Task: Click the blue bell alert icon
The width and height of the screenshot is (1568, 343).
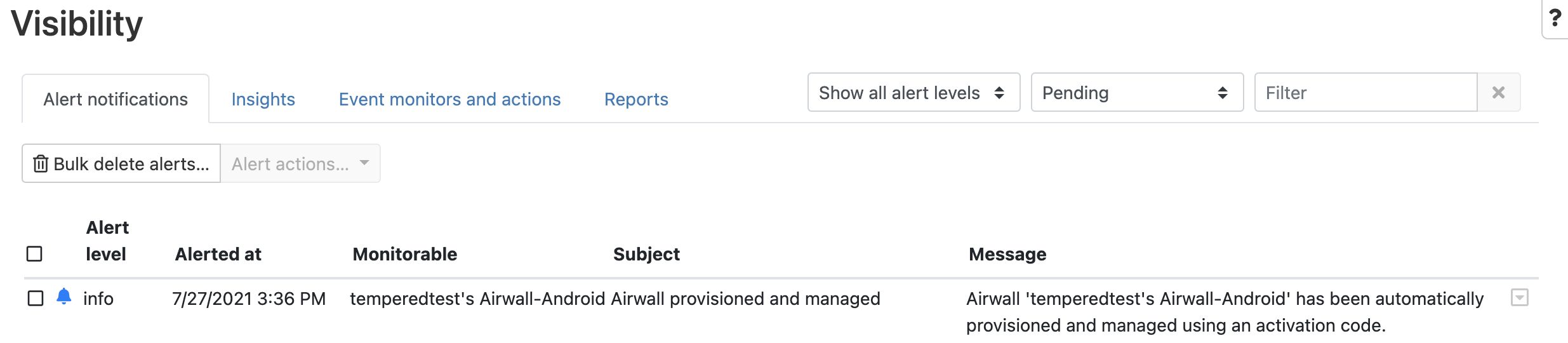Action: click(63, 297)
